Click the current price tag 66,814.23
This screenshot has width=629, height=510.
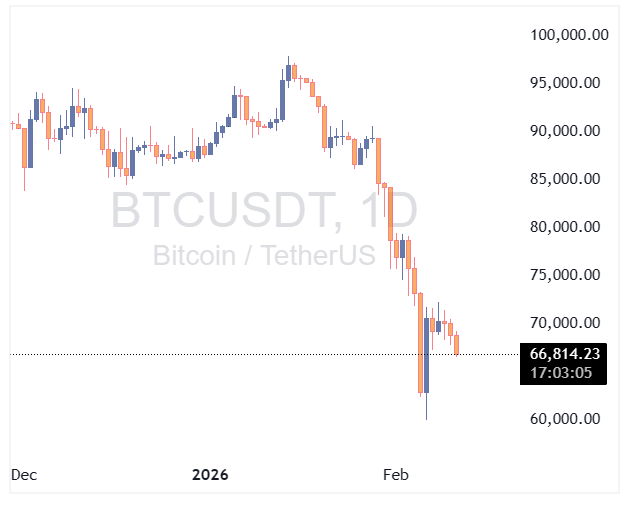coord(565,353)
